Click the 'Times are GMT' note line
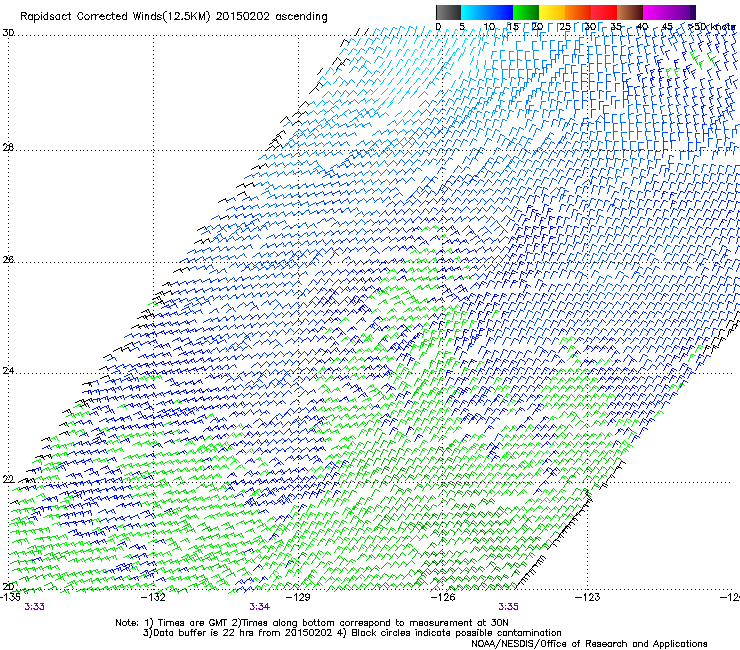Viewport: 740px width, 650px height. (312, 623)
